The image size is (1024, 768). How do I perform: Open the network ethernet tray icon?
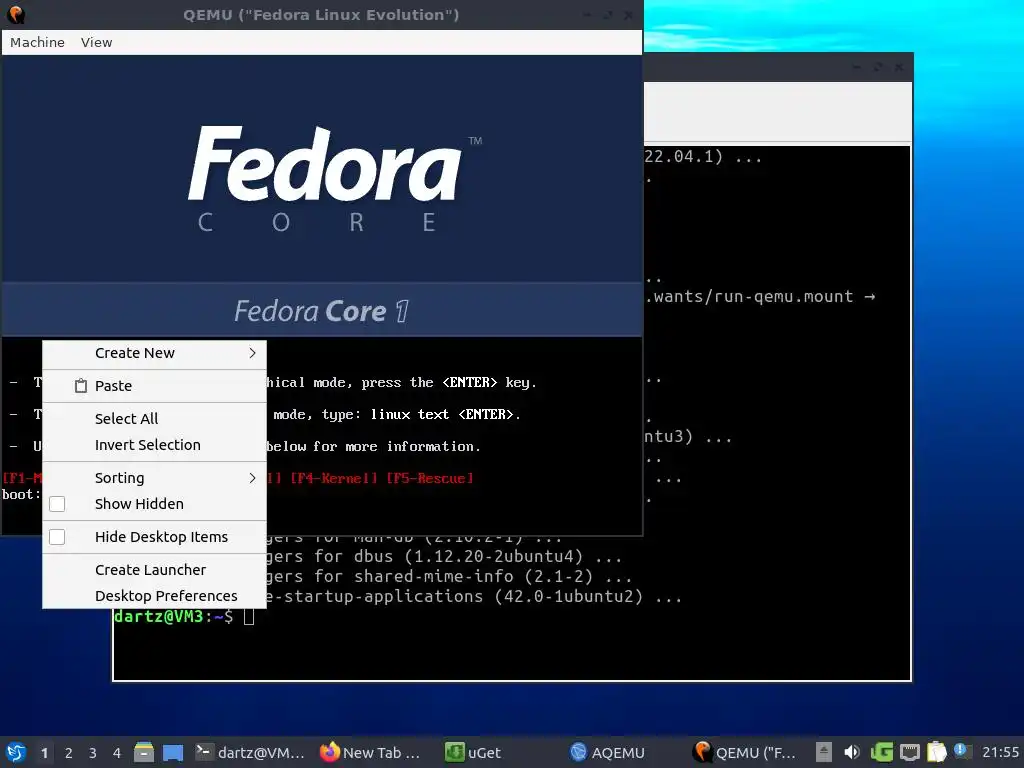[909, 752]
